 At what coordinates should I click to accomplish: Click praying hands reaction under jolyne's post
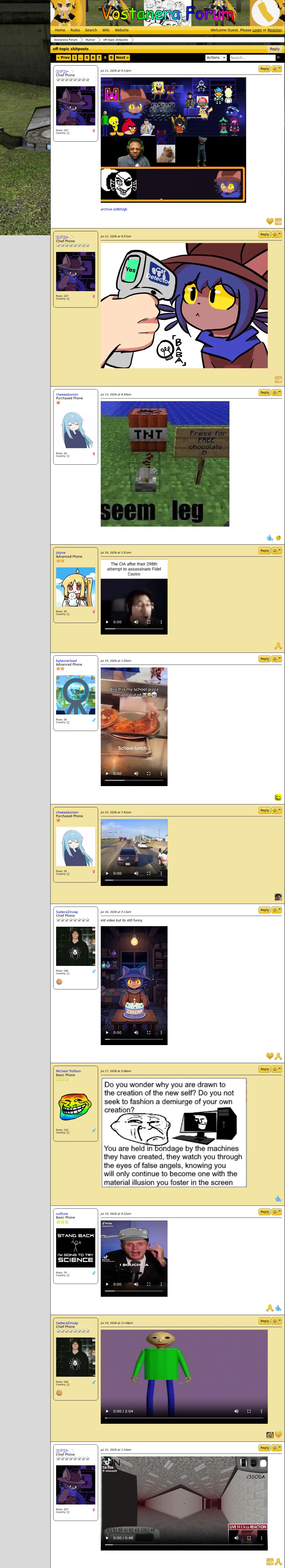[x=278, y=646]
